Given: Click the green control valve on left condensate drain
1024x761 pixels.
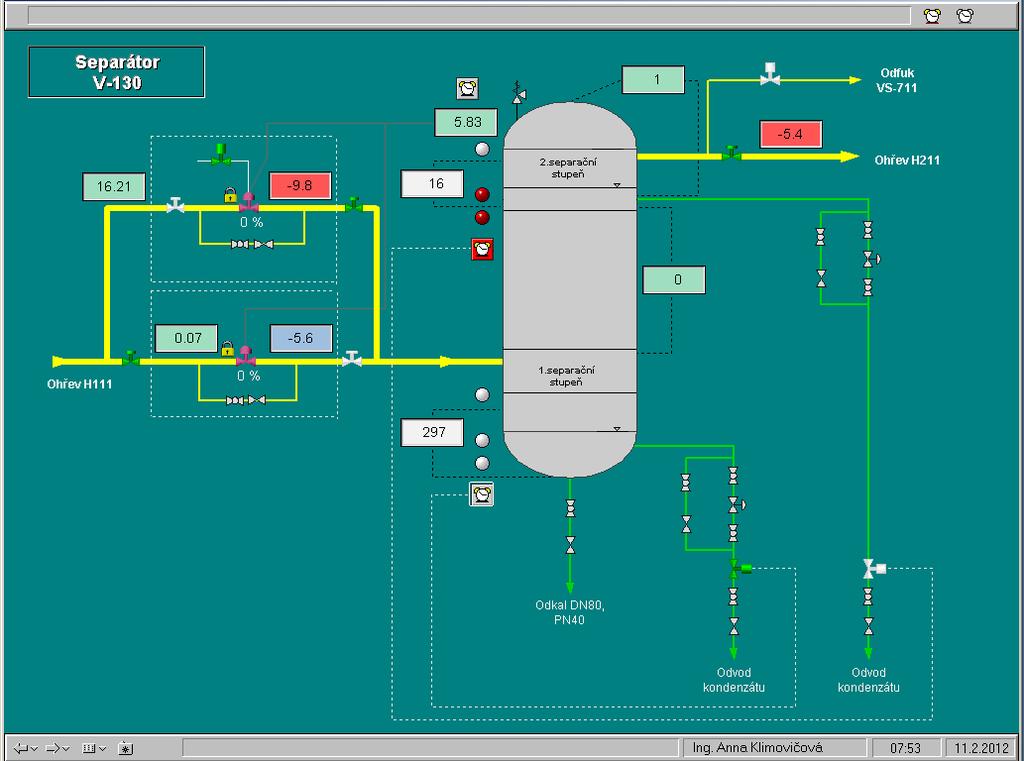Looking at the screenshot, I should click(739, 569).
